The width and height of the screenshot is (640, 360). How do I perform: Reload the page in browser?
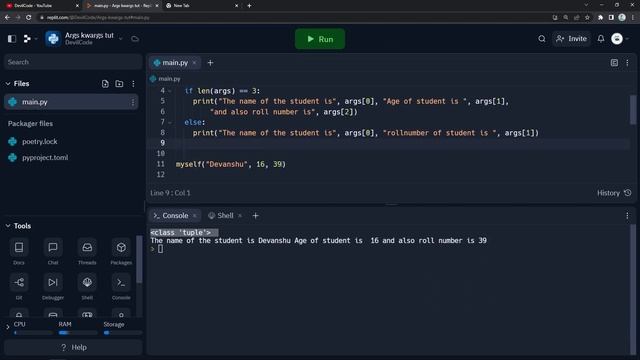(x=29, y=18)
